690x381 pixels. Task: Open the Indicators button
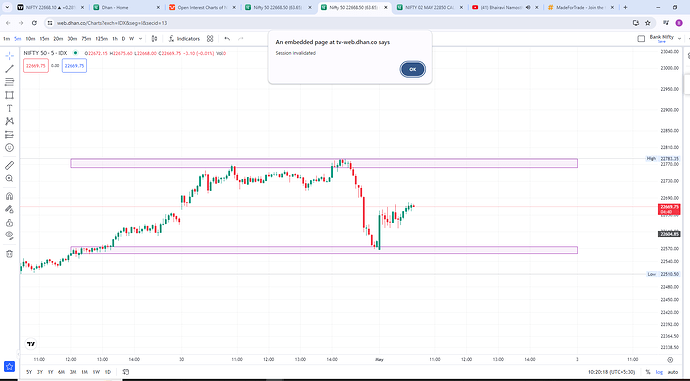point(184,39)
